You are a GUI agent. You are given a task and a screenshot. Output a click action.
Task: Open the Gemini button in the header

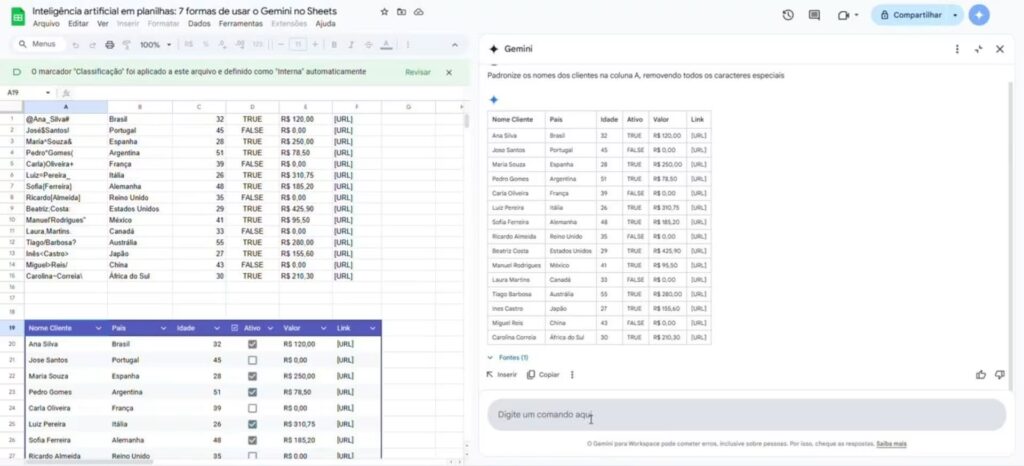(x=979, y=14)
